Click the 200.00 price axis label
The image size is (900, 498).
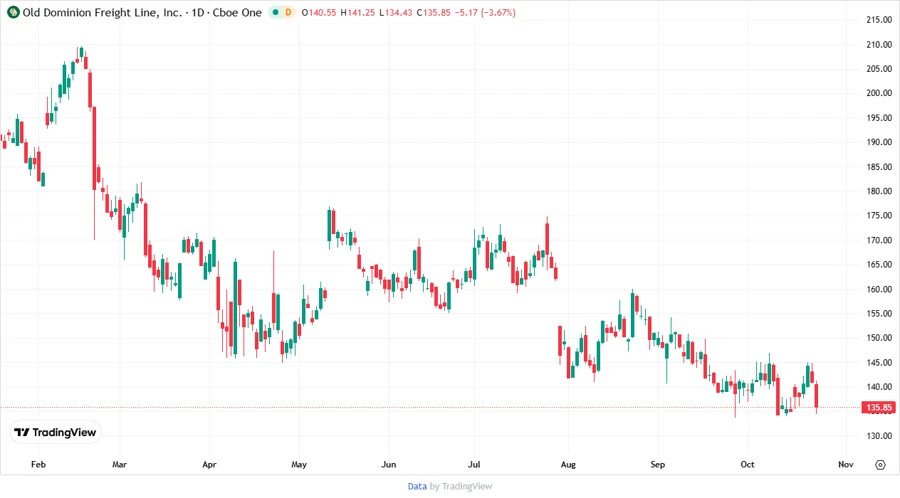coord(879,93)
